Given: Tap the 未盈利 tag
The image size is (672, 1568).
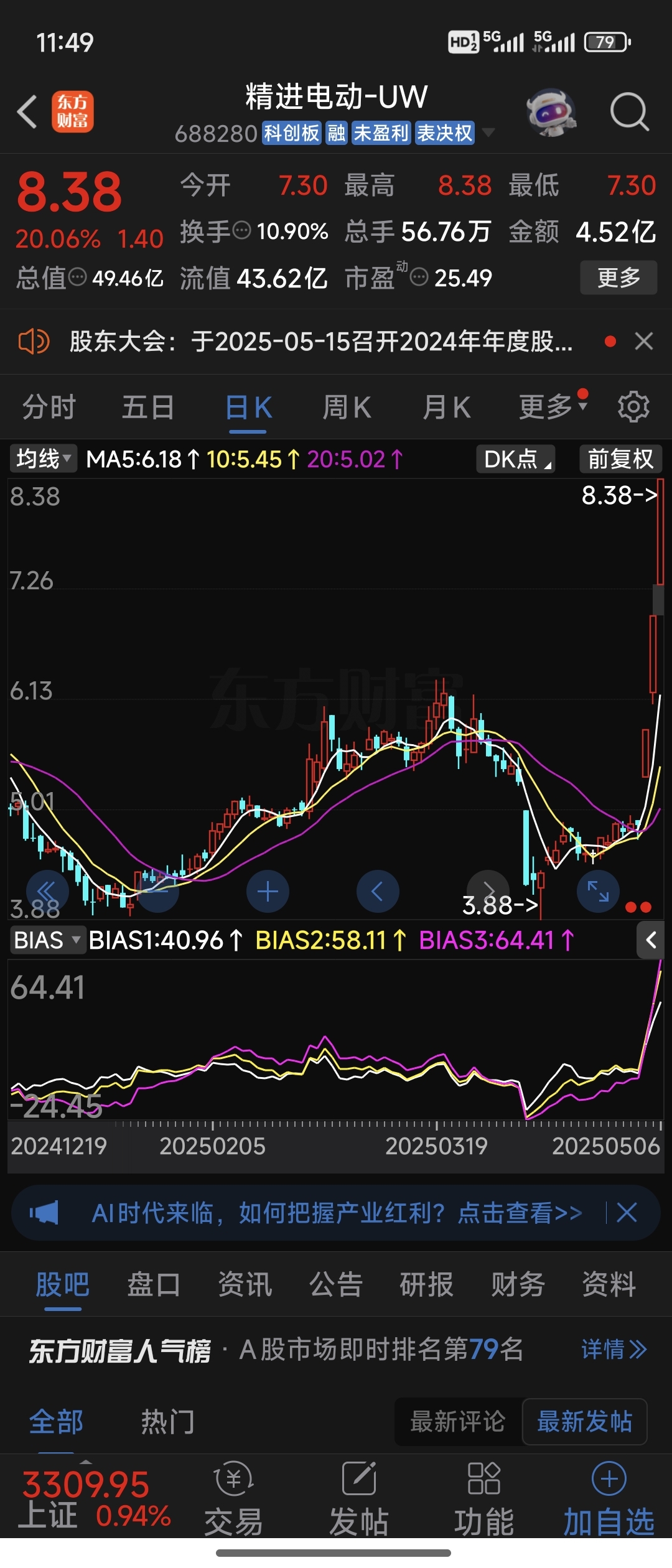Looking at the screenshot, I should 381,133.
